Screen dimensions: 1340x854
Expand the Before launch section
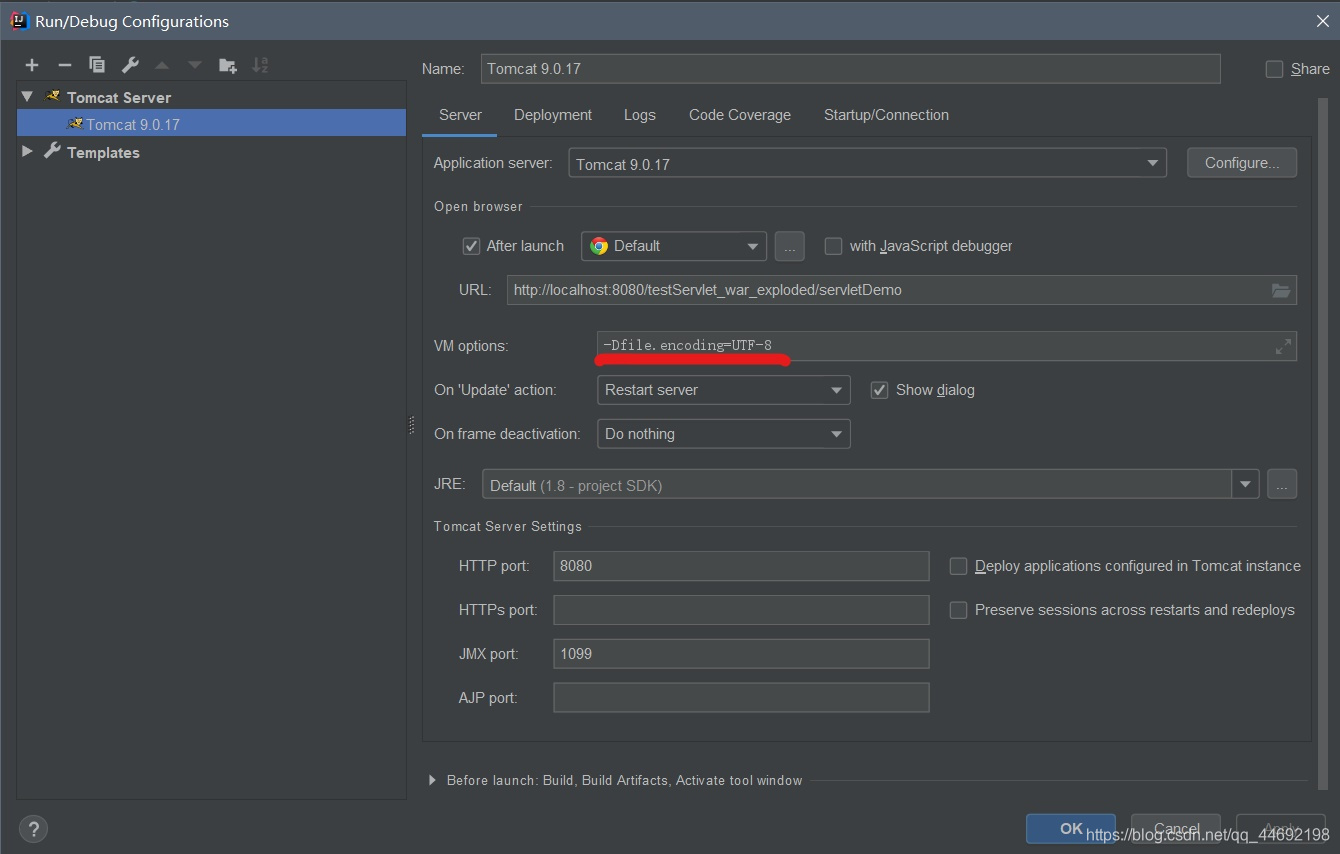(433, 780)
